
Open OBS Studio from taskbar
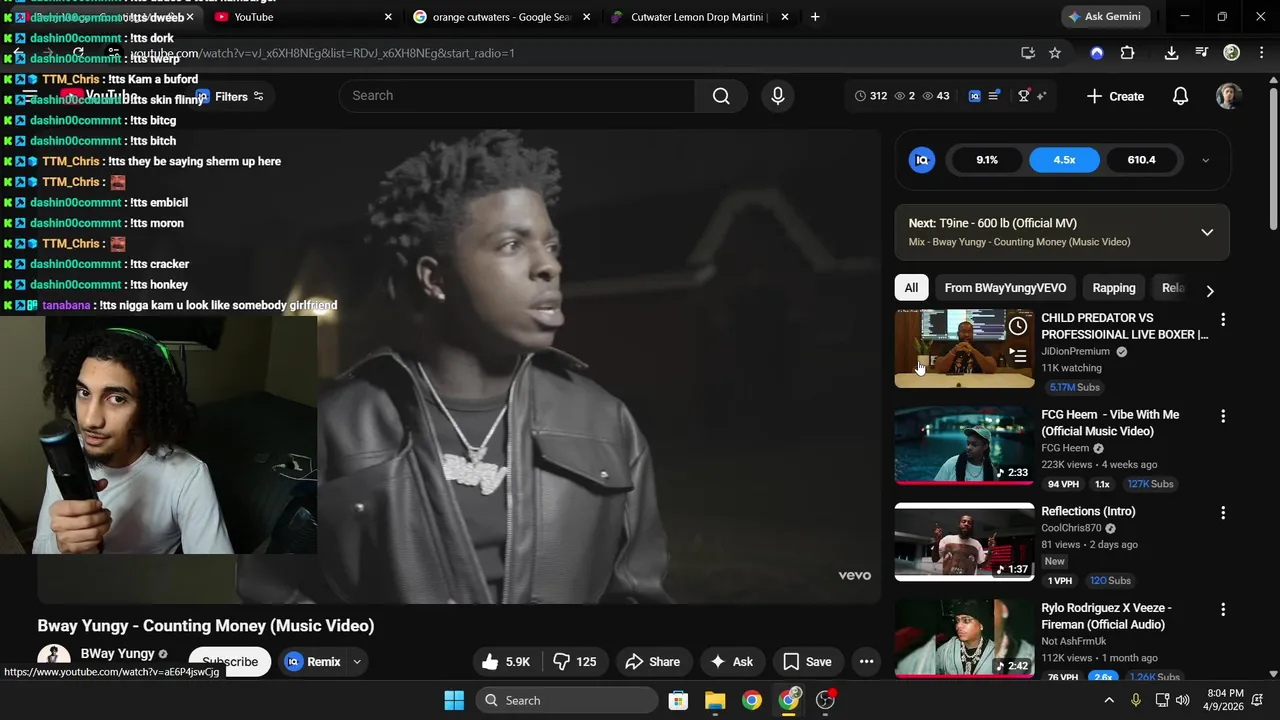826,700
